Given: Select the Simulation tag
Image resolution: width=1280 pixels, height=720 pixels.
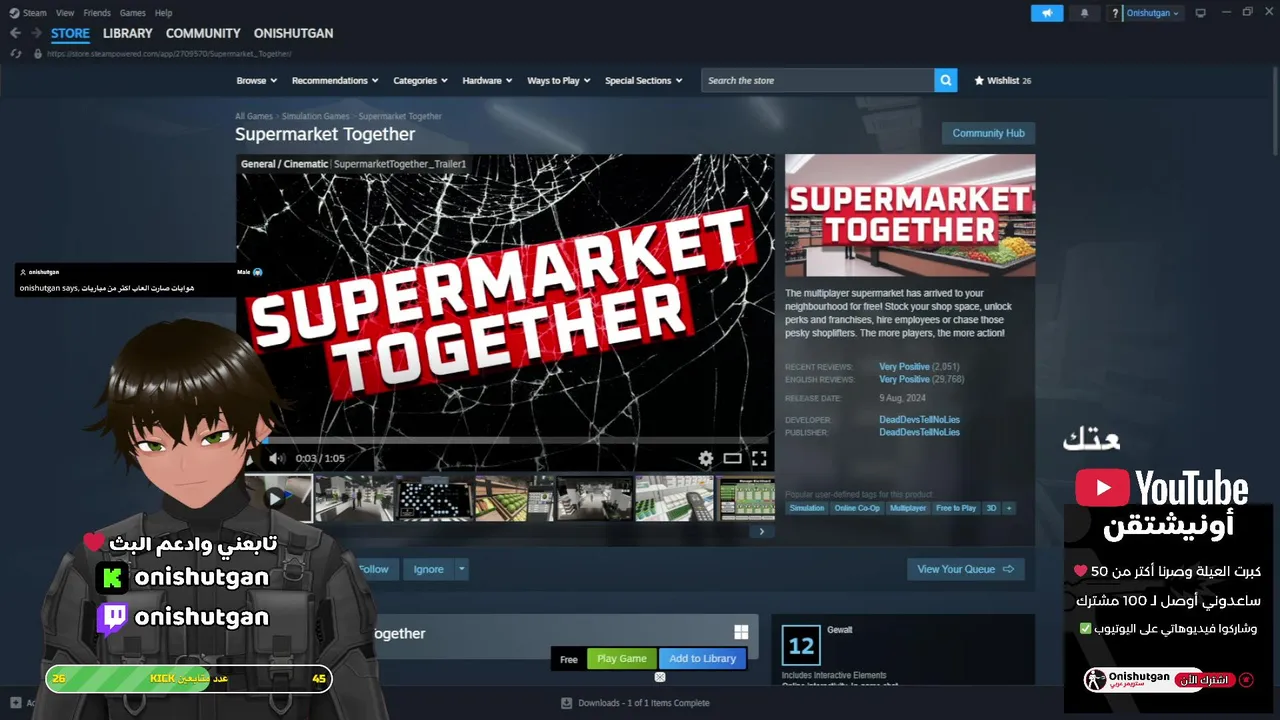Looking at the screenshot, I should click(x=807, y=508).
